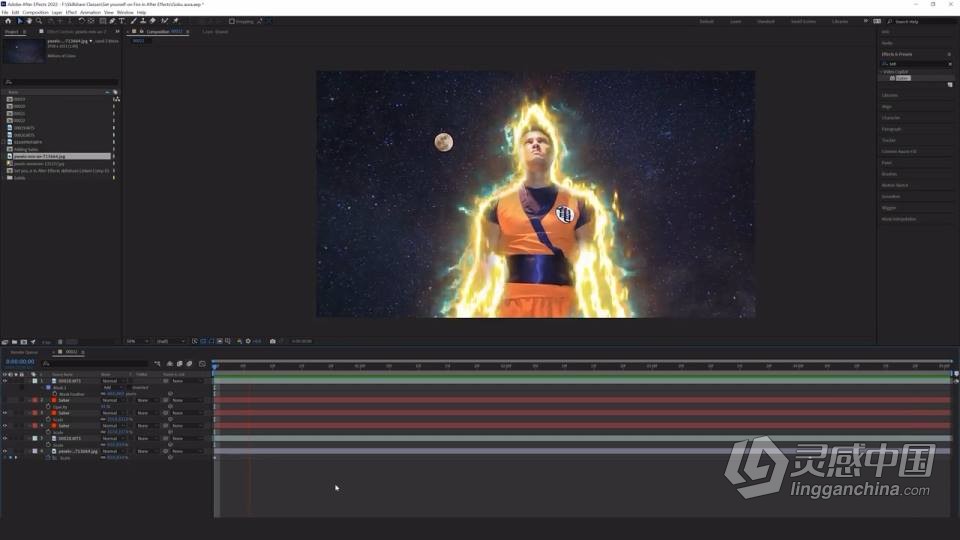Click the label color swatch of layer 1

click(x=35, y=381)
